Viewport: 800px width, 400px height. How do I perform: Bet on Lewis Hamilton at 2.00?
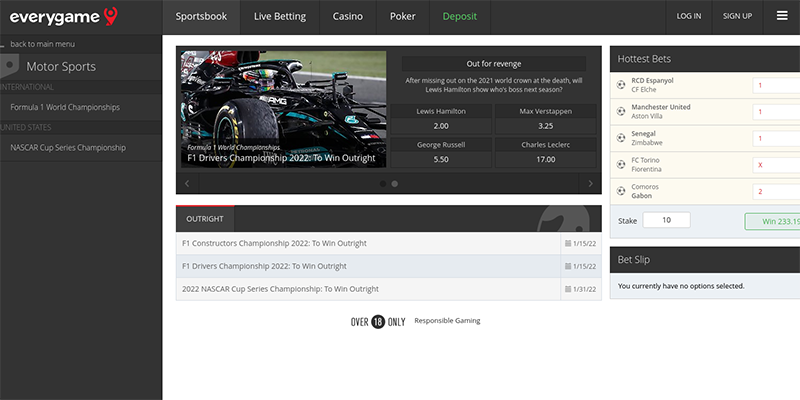pyautogui.click(x=441, y=119)
